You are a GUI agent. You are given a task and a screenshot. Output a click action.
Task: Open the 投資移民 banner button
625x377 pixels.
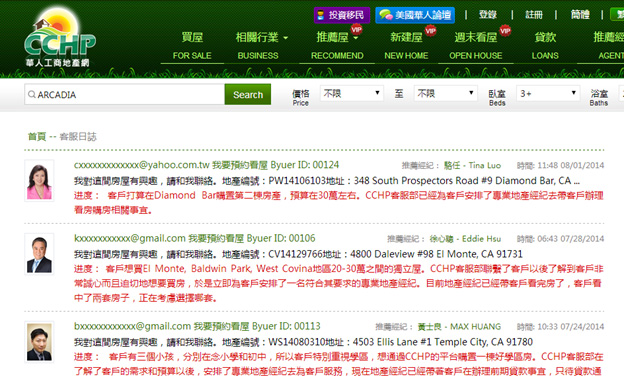(x=342, y=15)
